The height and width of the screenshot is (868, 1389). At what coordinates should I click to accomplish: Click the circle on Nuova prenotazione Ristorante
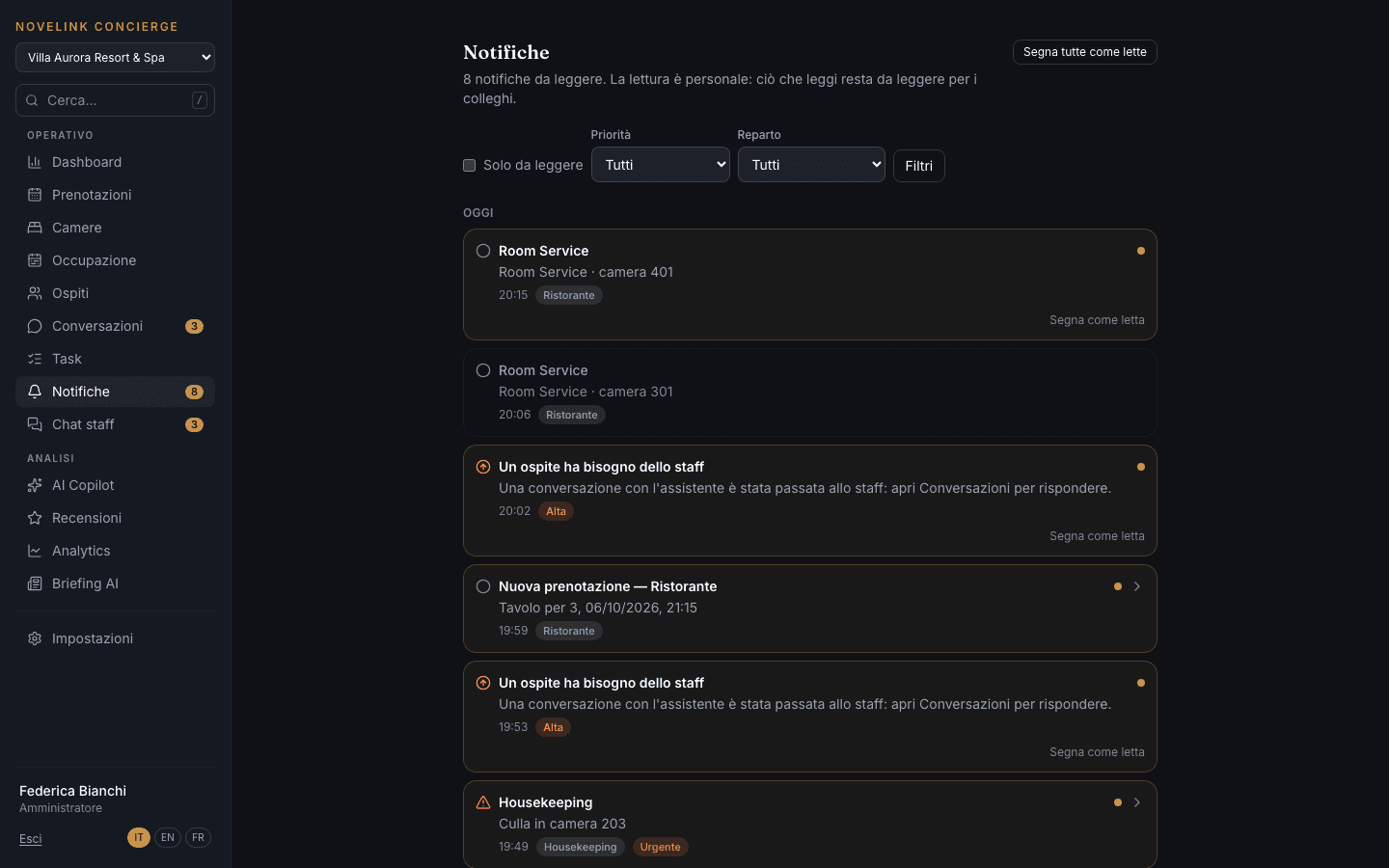pyautogui.click(x=483, y=586)
